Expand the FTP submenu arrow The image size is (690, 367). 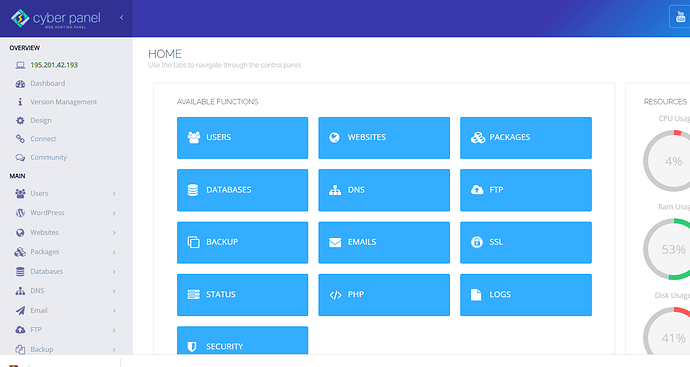(x=114, y=330)
